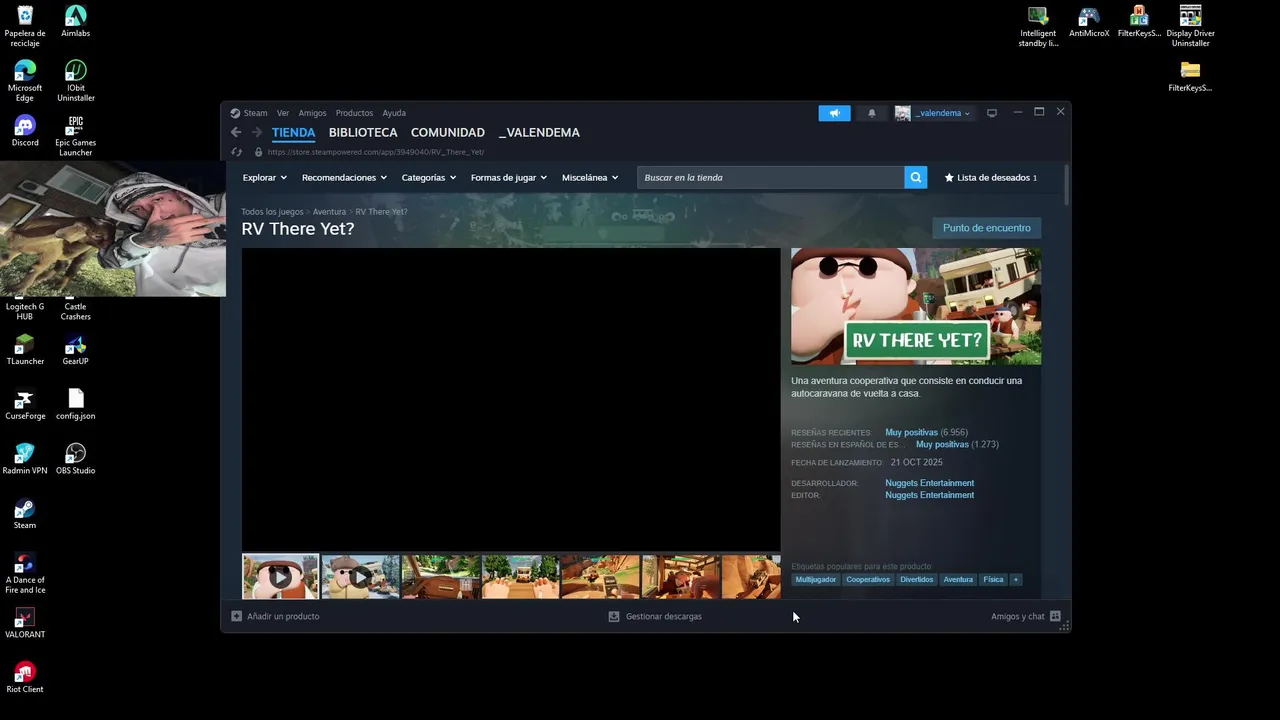Viewport: 1280px width, 720px height.
Task: Open Steam notifications bell
Action: 871,113
